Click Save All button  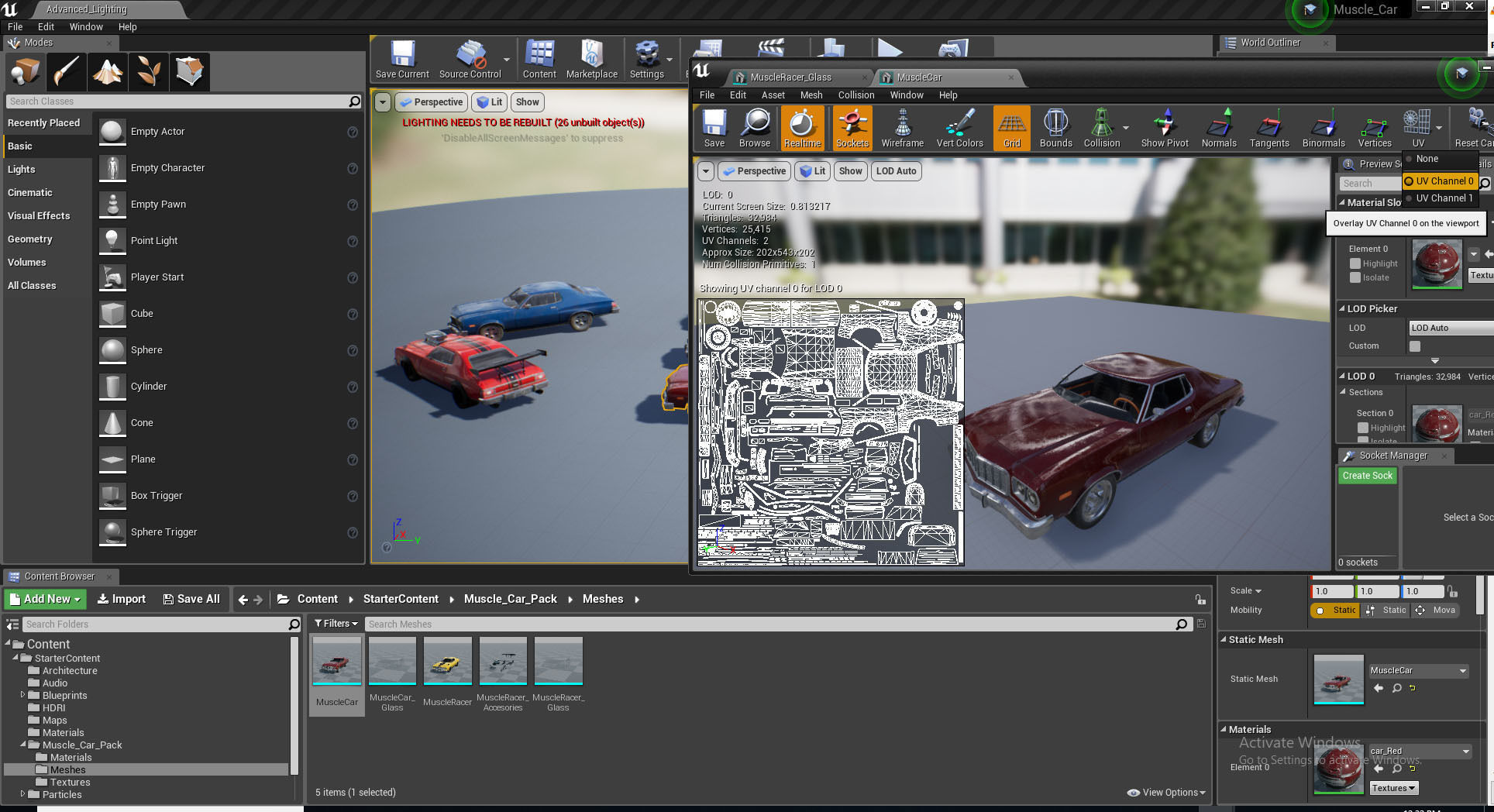tap(191, 599)
